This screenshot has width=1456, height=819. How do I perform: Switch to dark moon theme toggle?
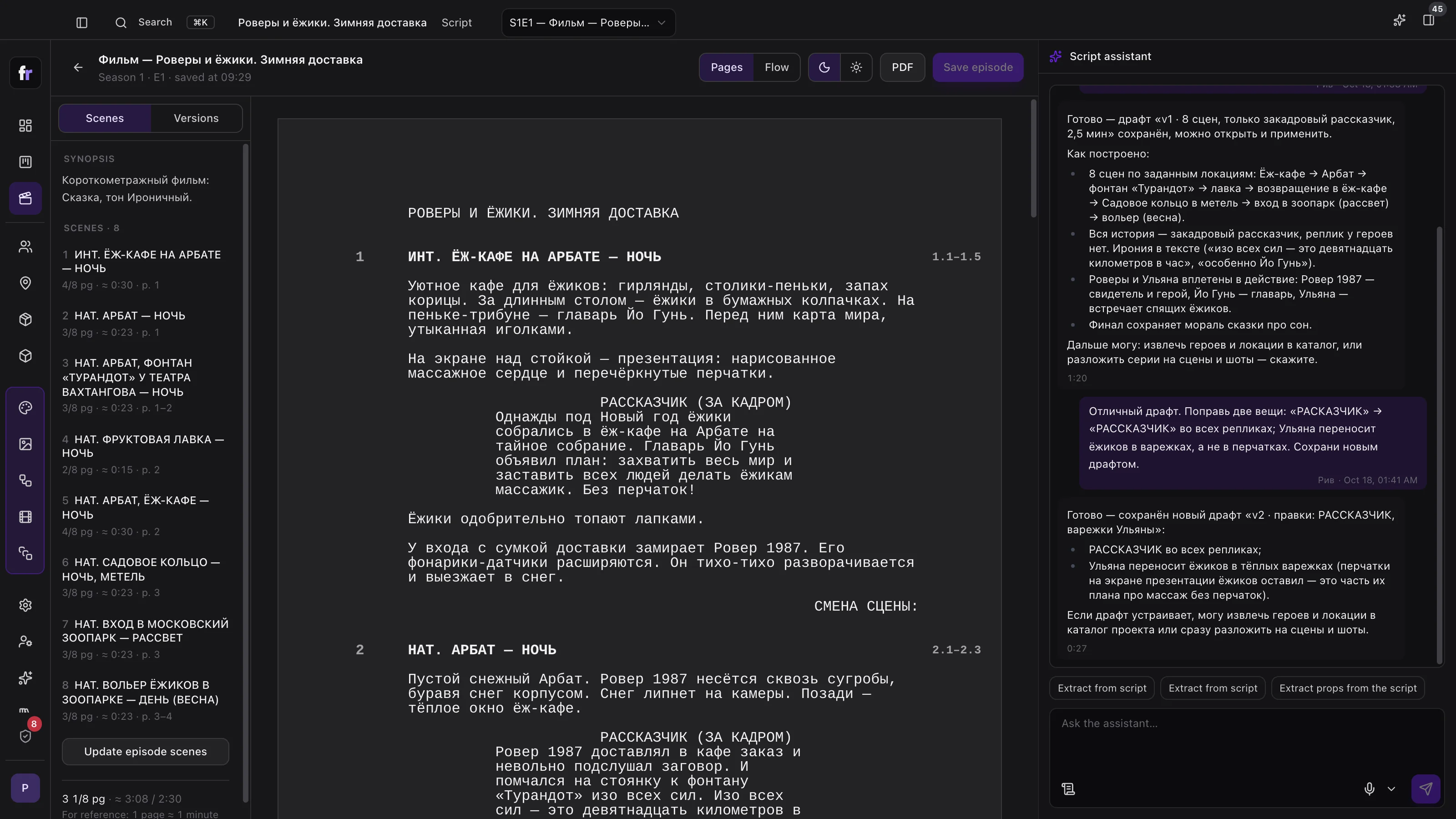(824, 67)
